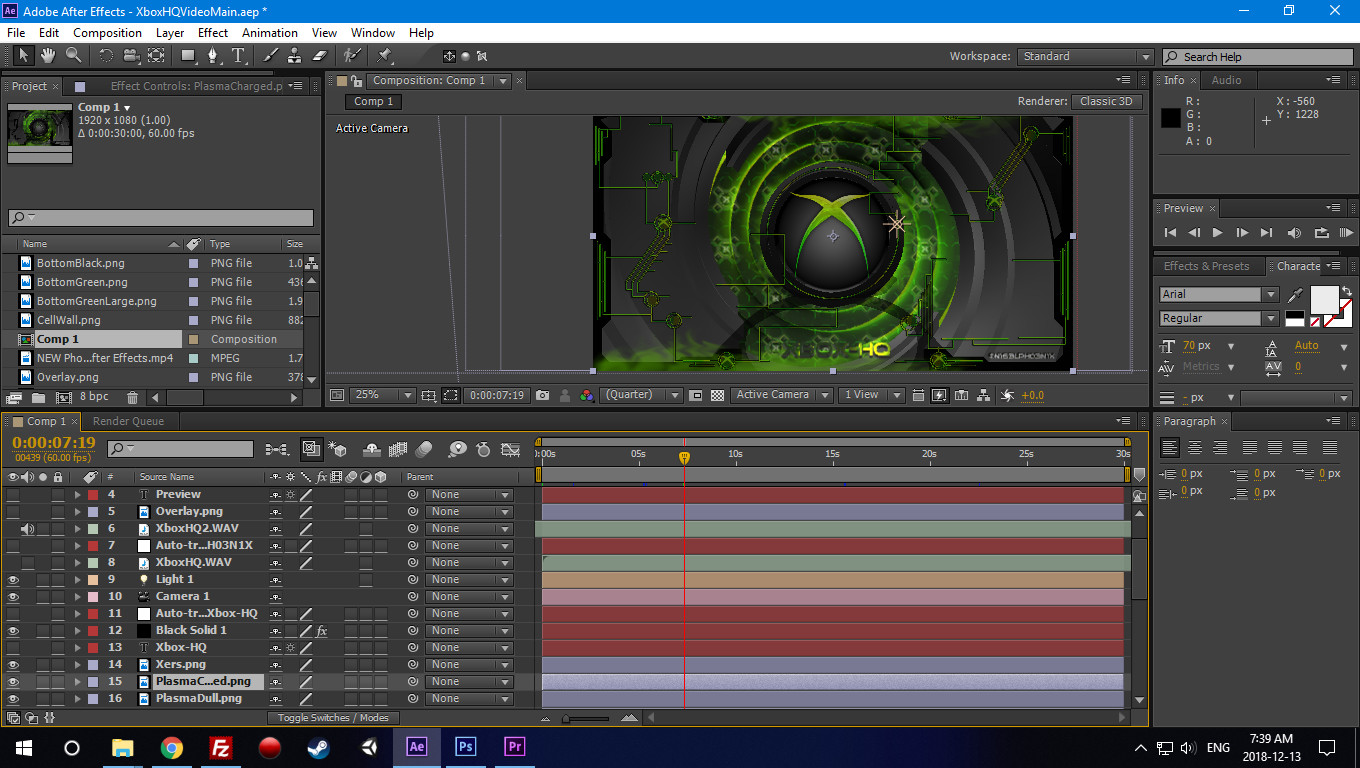Select the Zoom magnifier tool

click(73, 56)
